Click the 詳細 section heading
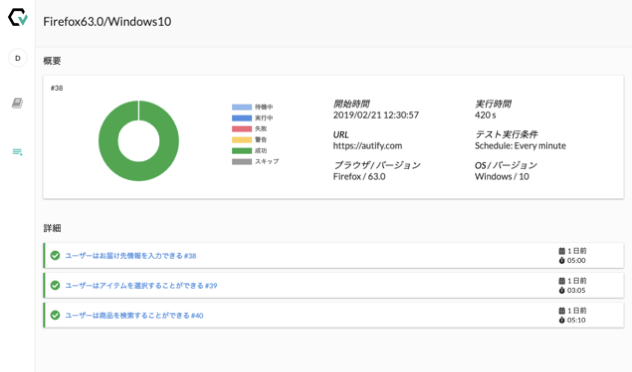The height and width of the screenshot is (372, 632). click(52, 228)
